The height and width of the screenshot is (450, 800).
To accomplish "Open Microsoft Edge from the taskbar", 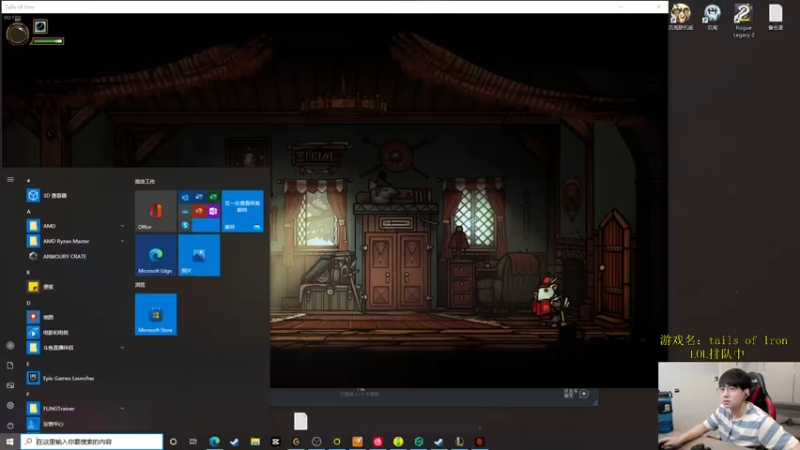I will 214,442.
